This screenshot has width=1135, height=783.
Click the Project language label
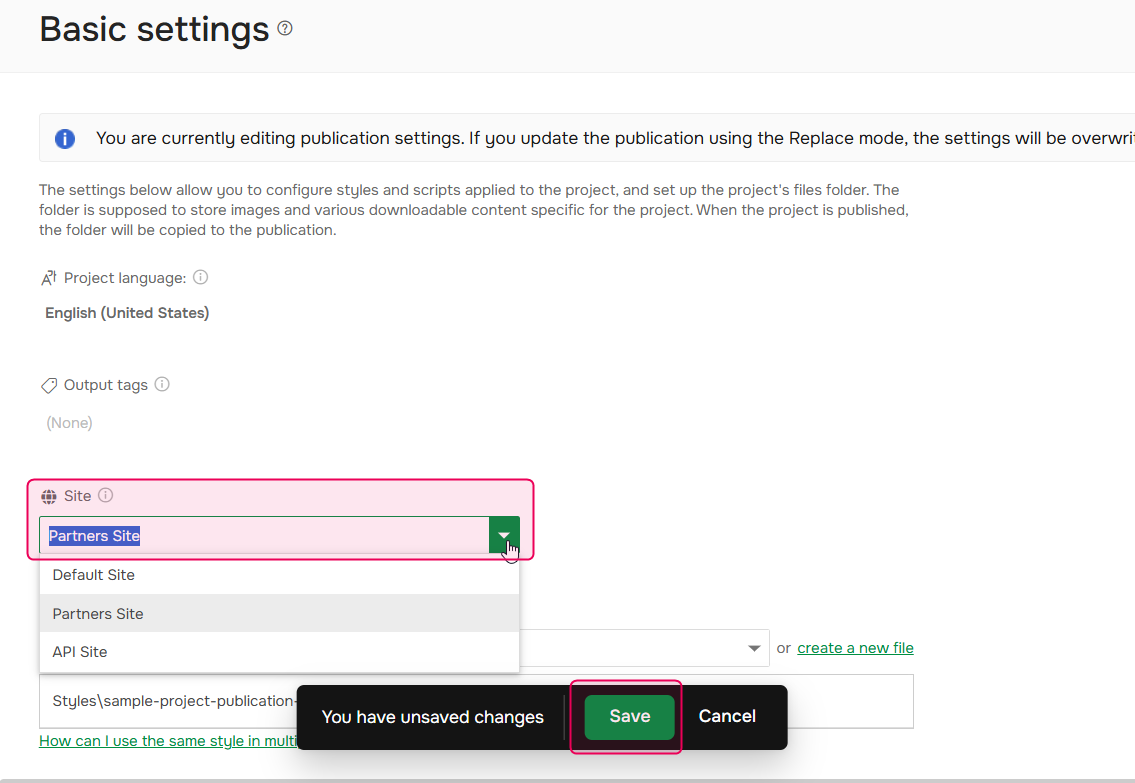pyautogui.click(x=125, y=278)
